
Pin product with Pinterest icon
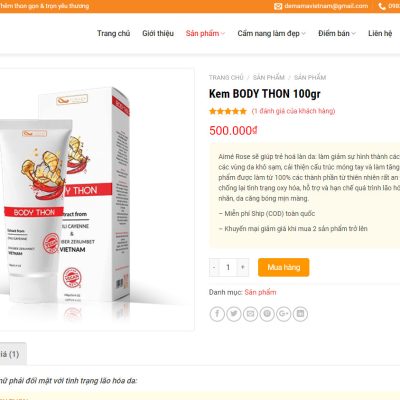[267, 314]
